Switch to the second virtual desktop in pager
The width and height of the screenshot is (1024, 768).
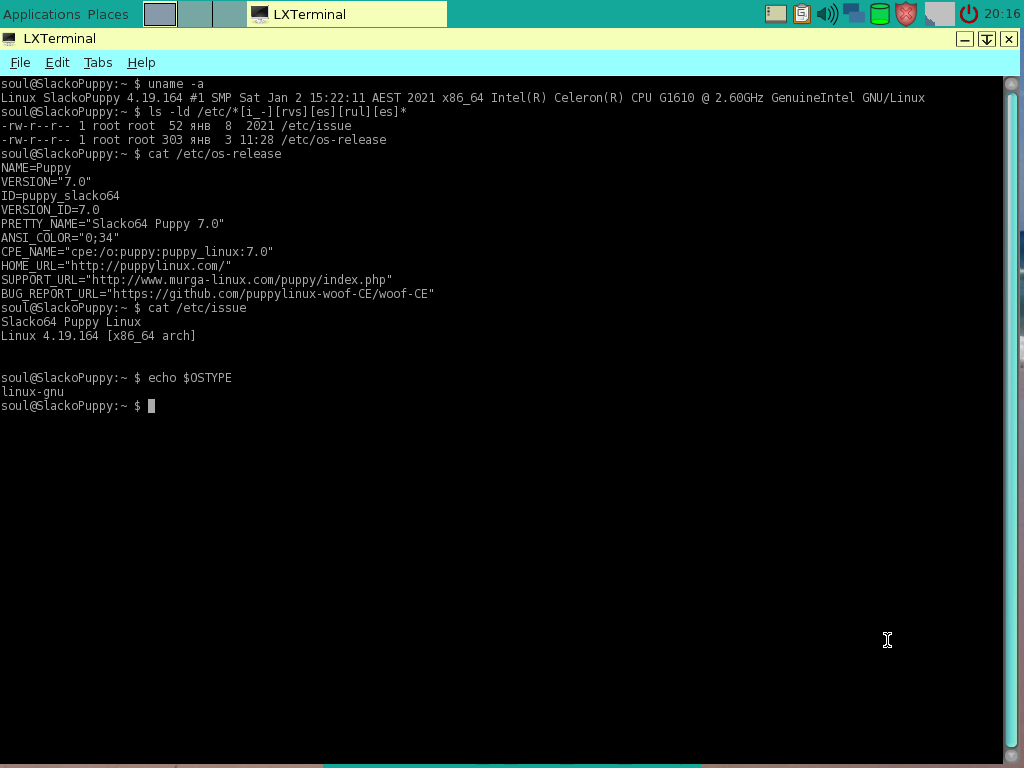[x=195, y=14]
